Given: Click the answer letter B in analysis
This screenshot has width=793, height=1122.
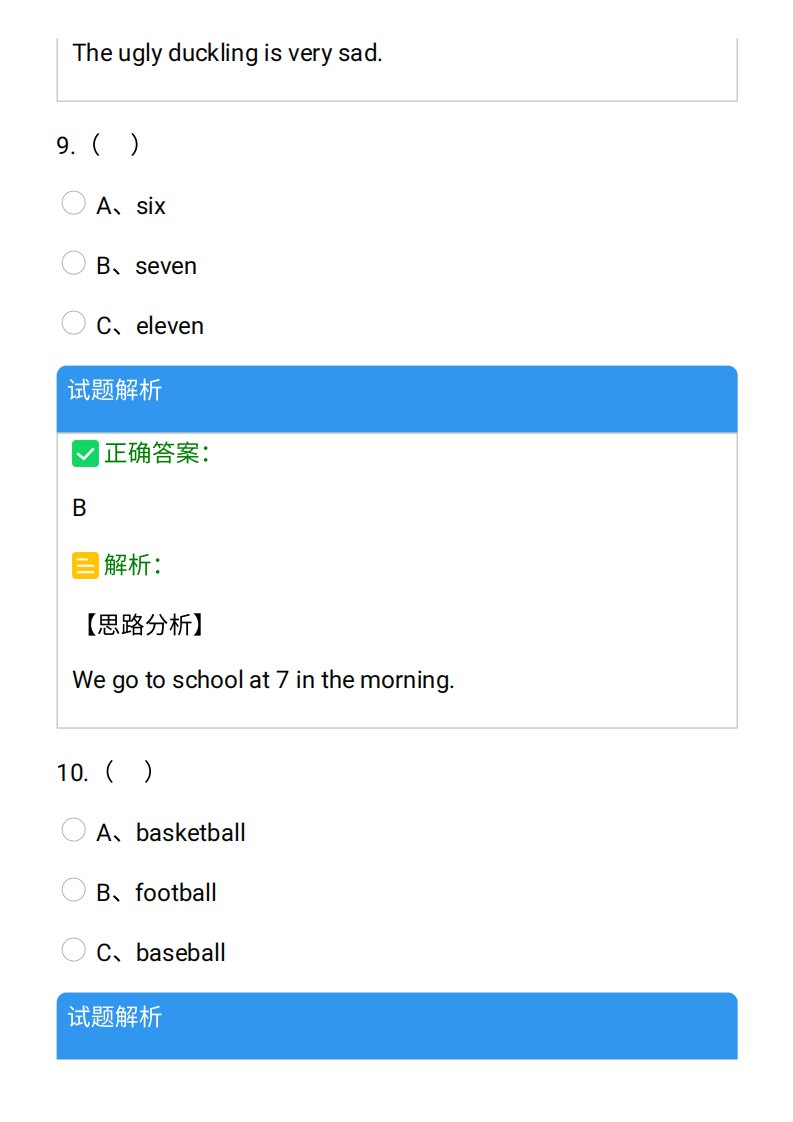Looking at the screenshot, I should tap(79, 508).
